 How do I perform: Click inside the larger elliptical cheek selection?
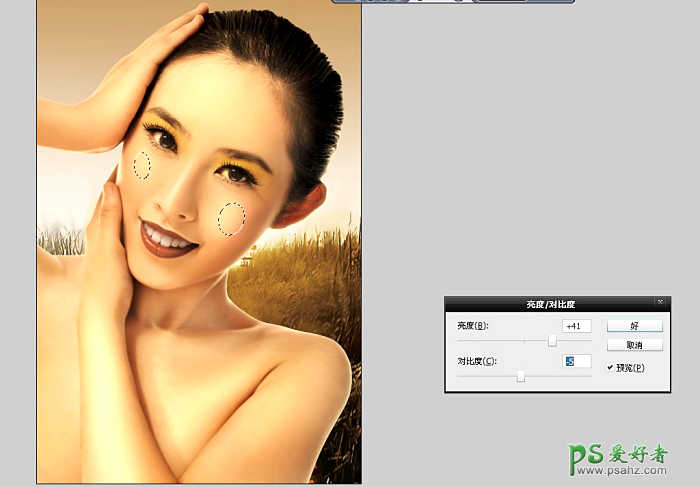(232, 218)
